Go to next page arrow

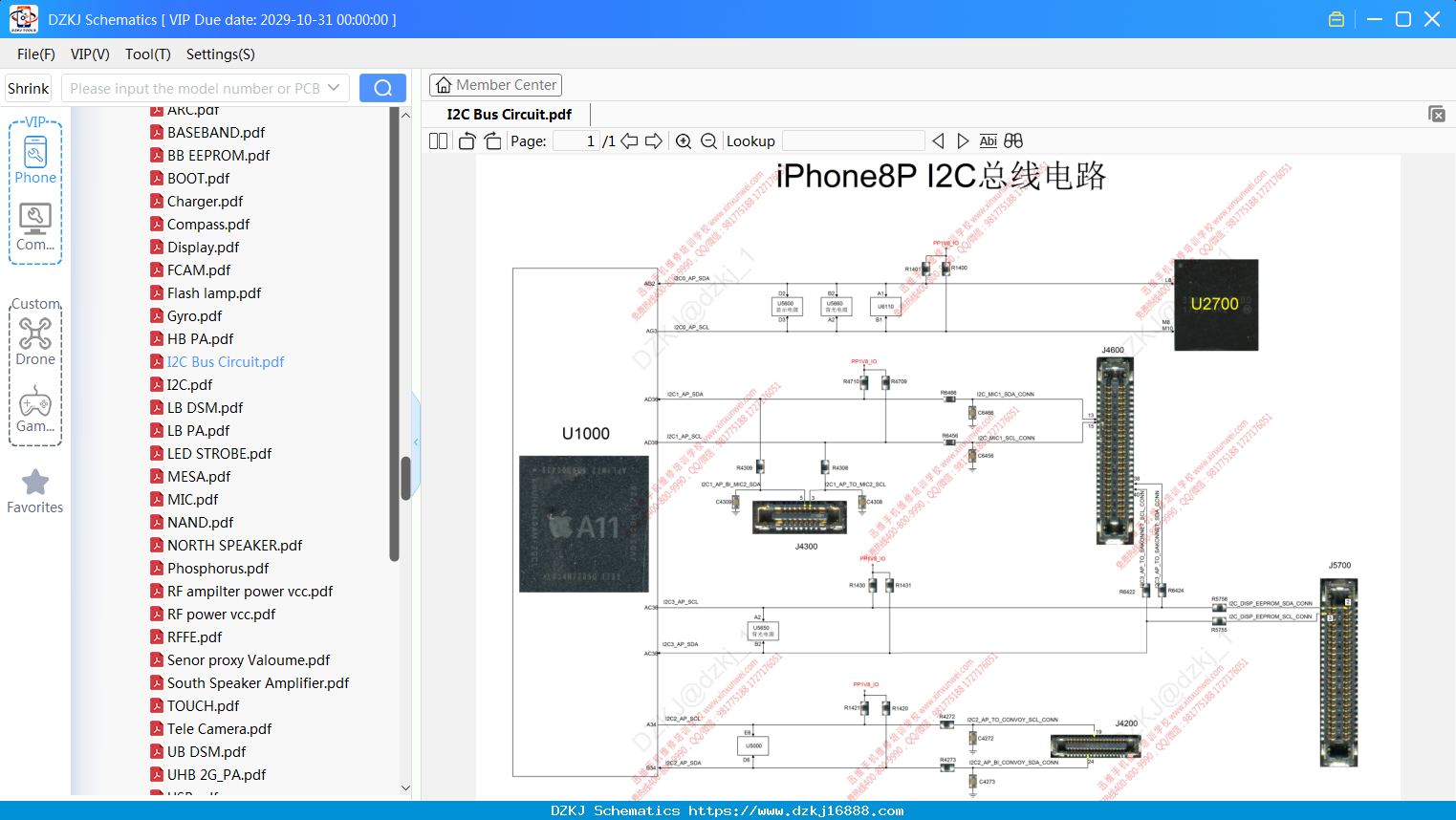click(x=654, y=141)
